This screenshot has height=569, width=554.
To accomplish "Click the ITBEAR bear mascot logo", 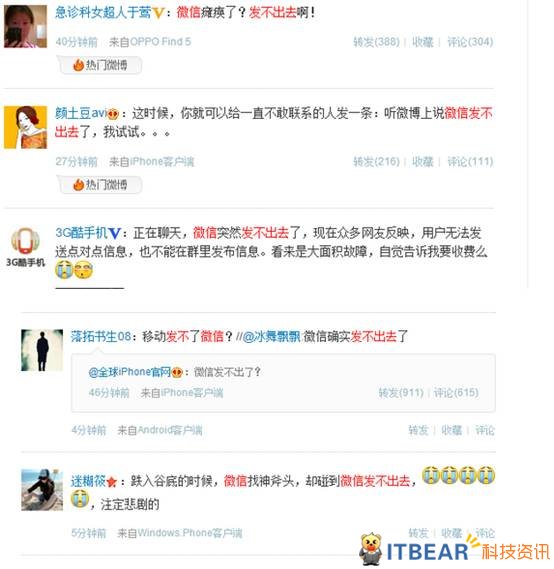I will (370, 549).
